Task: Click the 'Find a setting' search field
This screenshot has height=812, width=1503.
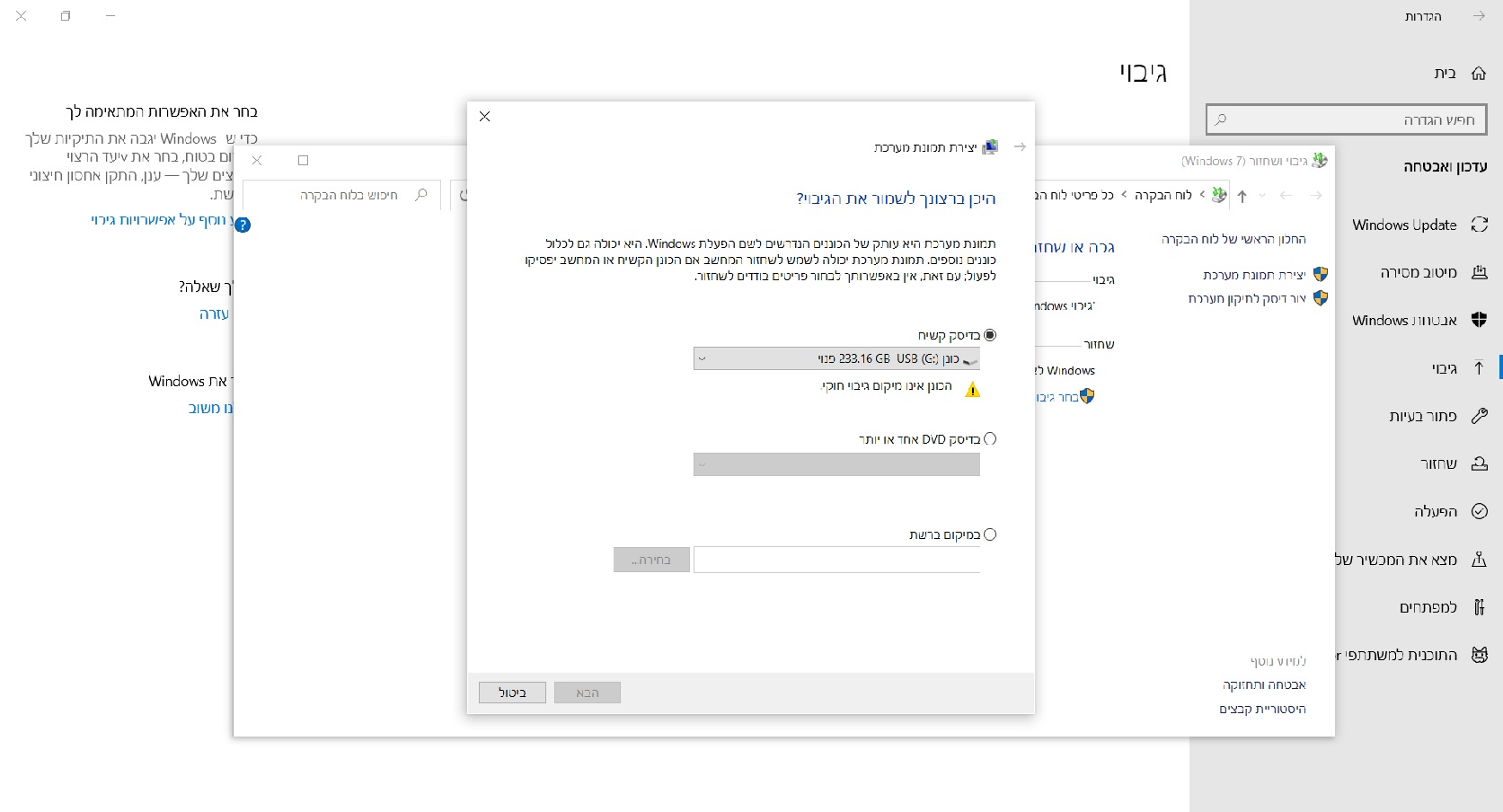Action: 1346,119
